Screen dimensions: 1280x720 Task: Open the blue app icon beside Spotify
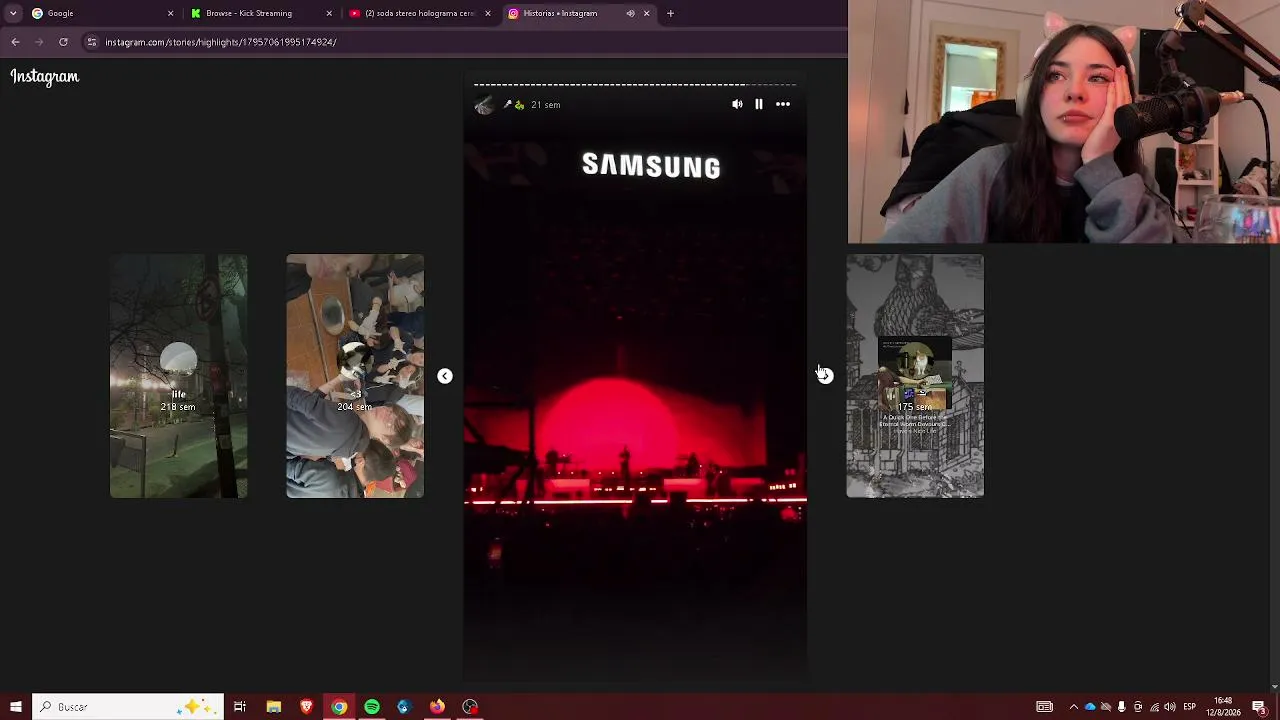(x=404, y=707)
